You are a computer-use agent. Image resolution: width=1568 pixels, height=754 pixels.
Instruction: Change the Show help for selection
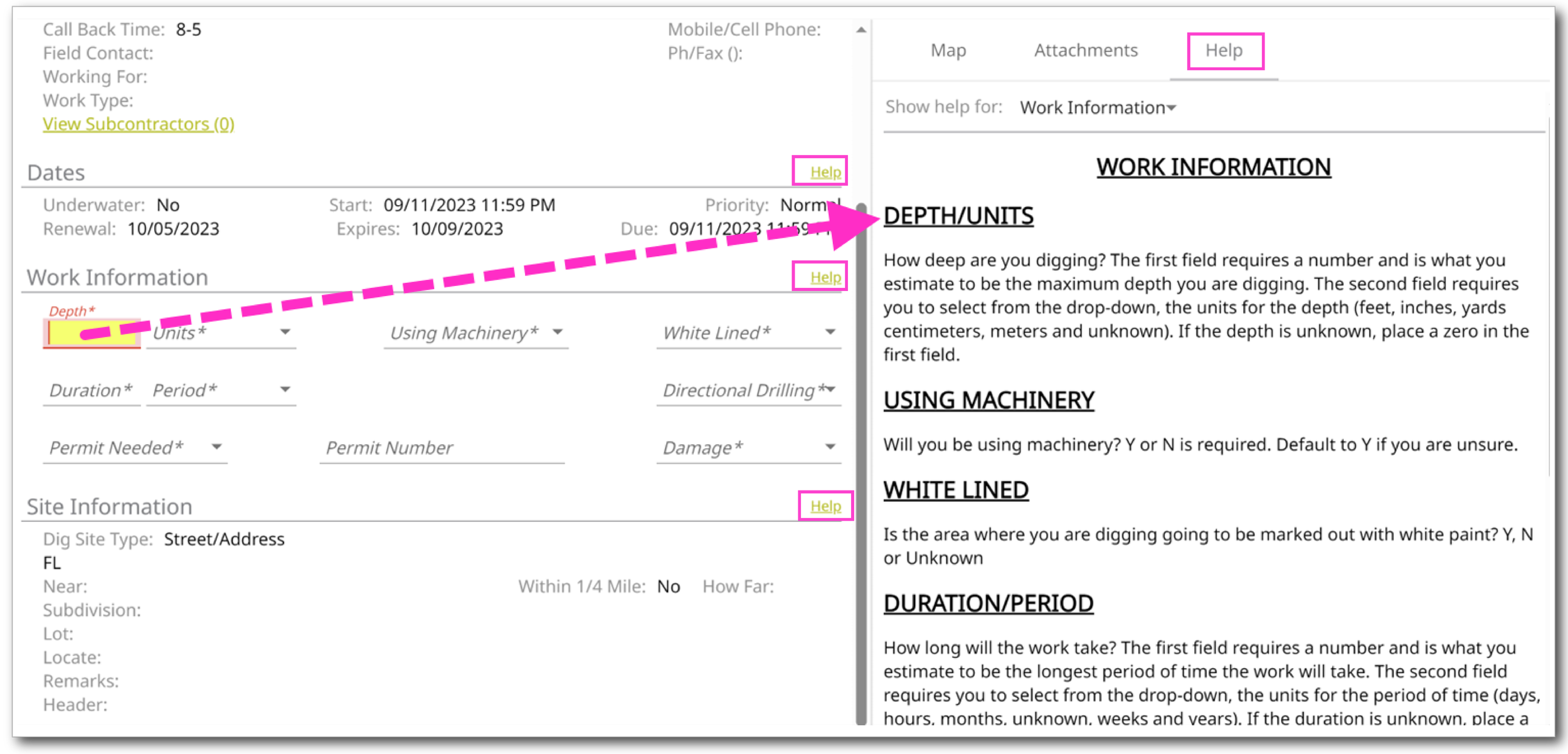coord(1098,108)
